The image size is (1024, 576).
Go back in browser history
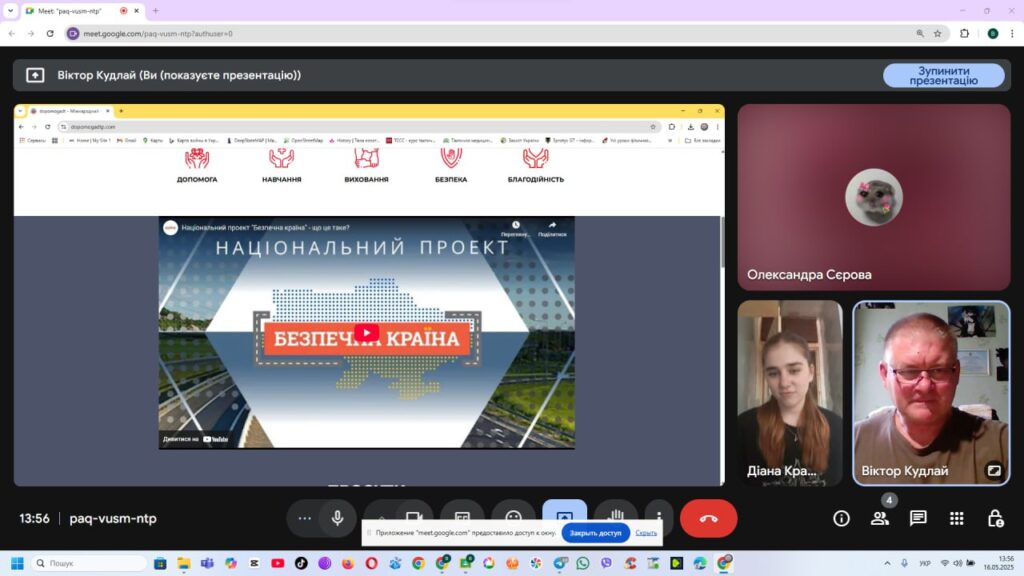[12, 33]
